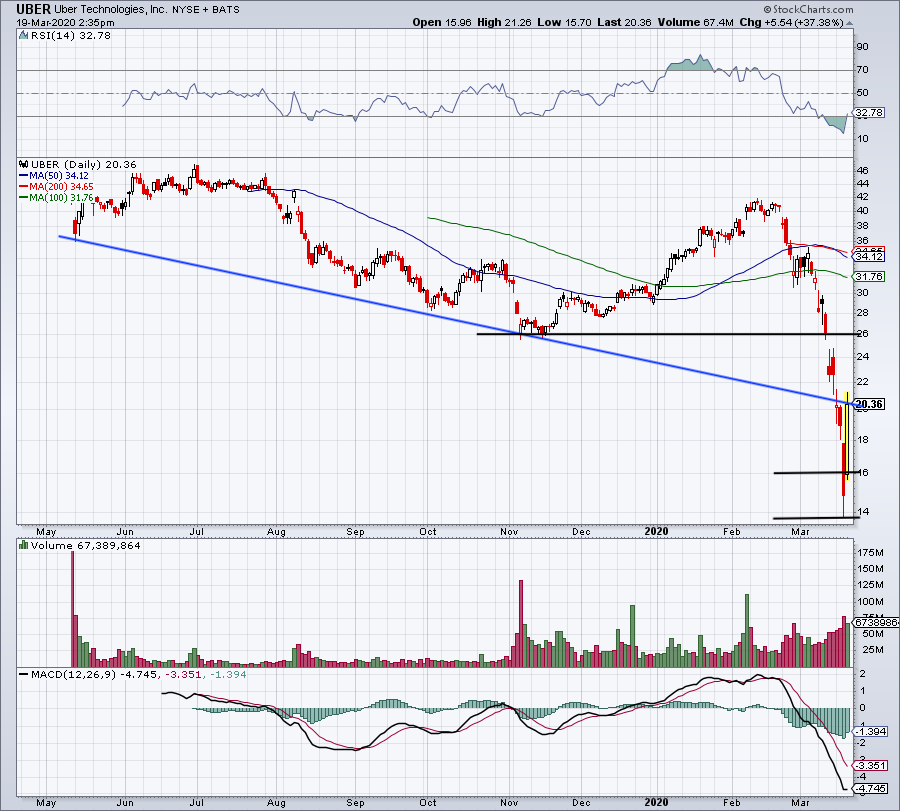
Task: Click the volume bars icon beside Volume label
Action: click(24, 545)
